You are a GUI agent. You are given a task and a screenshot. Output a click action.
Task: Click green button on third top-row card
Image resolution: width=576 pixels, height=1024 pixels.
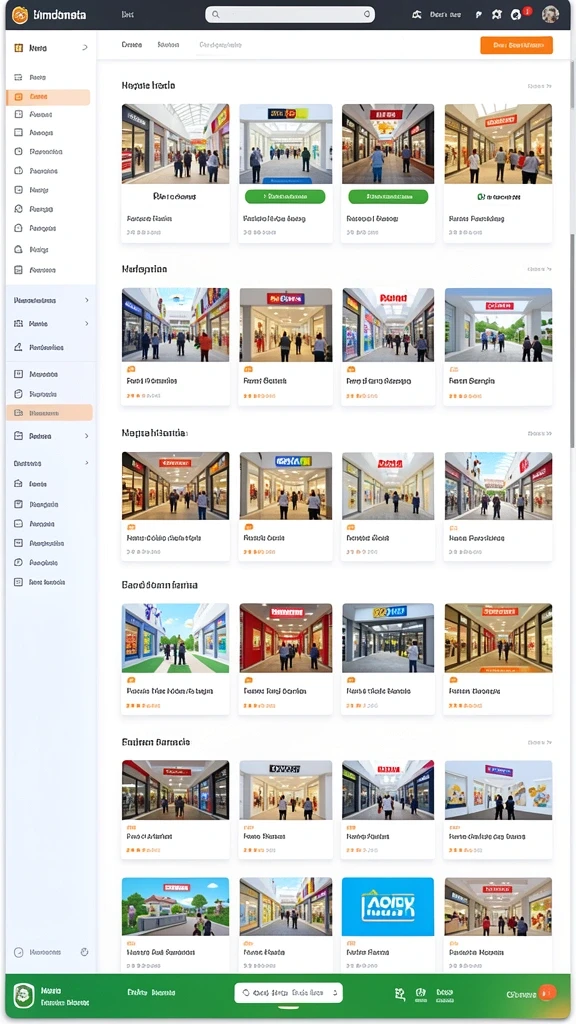click(x=388, y=197)
